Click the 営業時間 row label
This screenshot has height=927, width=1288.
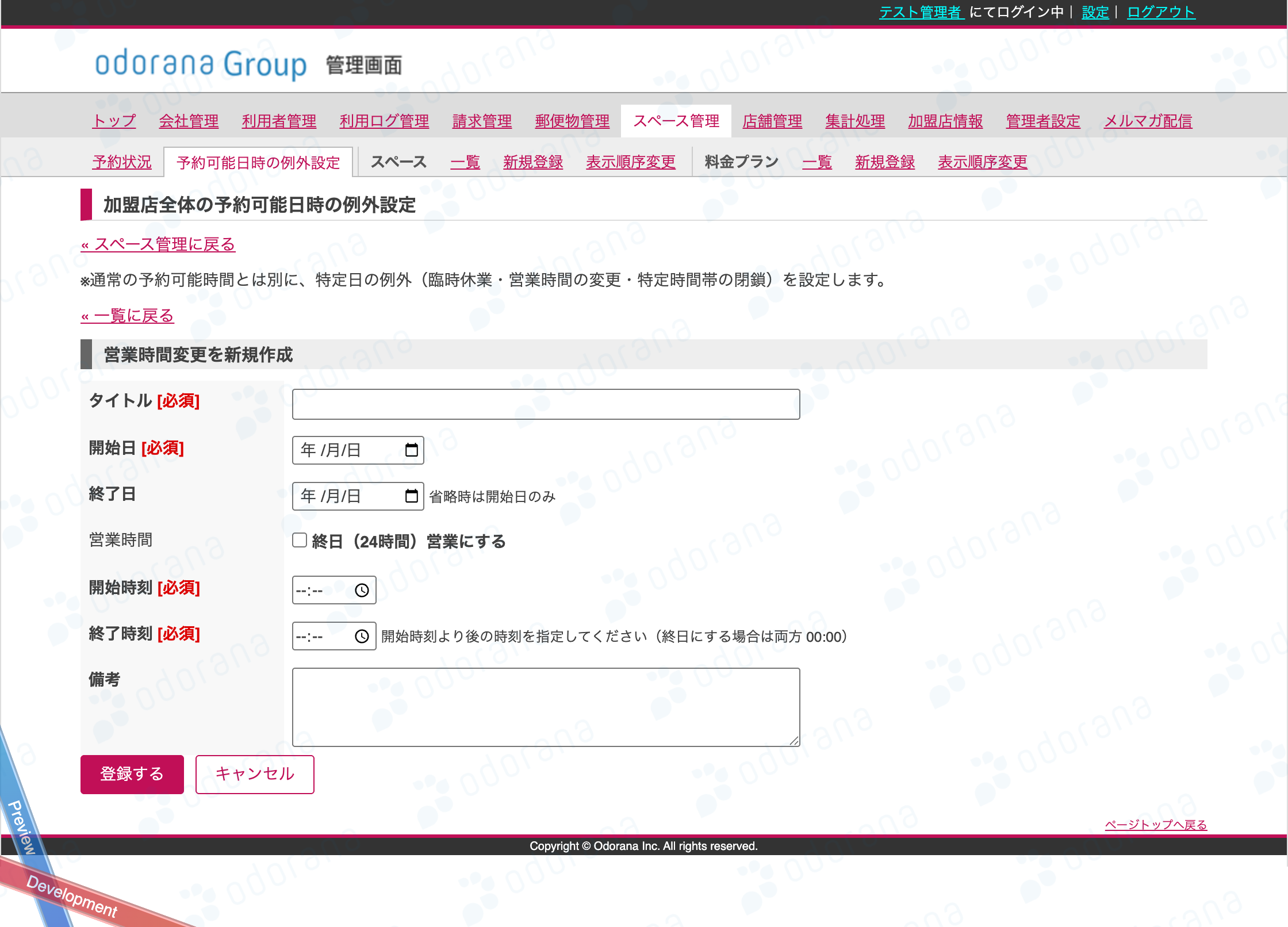pos(121,540)
